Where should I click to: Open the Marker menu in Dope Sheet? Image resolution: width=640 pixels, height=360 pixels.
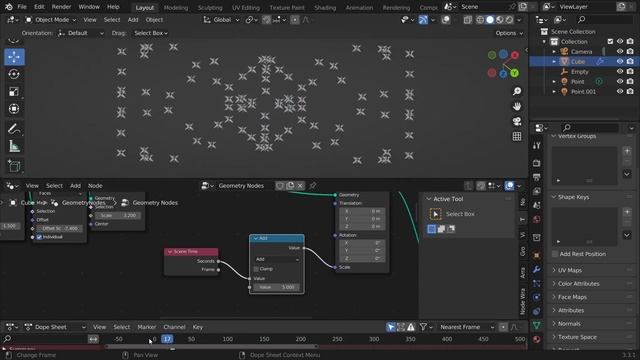point(147,327)
